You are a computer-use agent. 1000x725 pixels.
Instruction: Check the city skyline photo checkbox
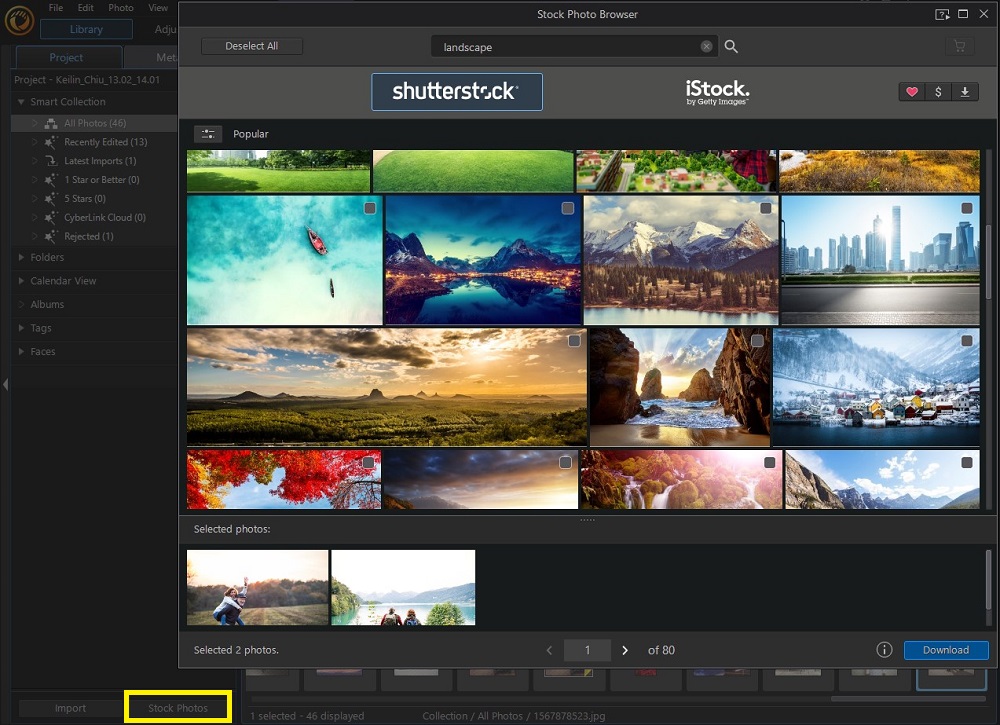[964, 208]
